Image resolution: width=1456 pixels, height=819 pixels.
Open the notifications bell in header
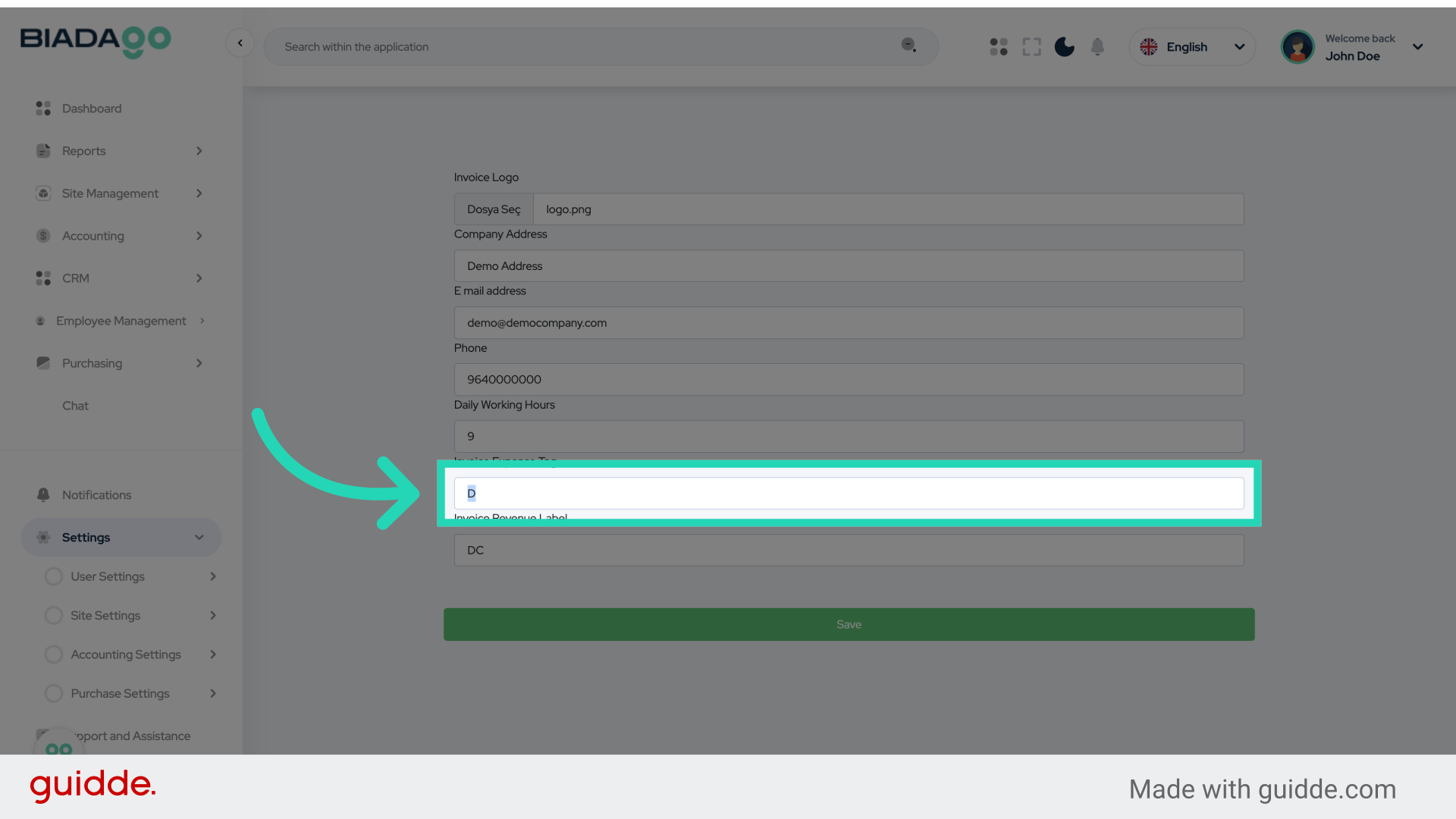(1097, 47)
